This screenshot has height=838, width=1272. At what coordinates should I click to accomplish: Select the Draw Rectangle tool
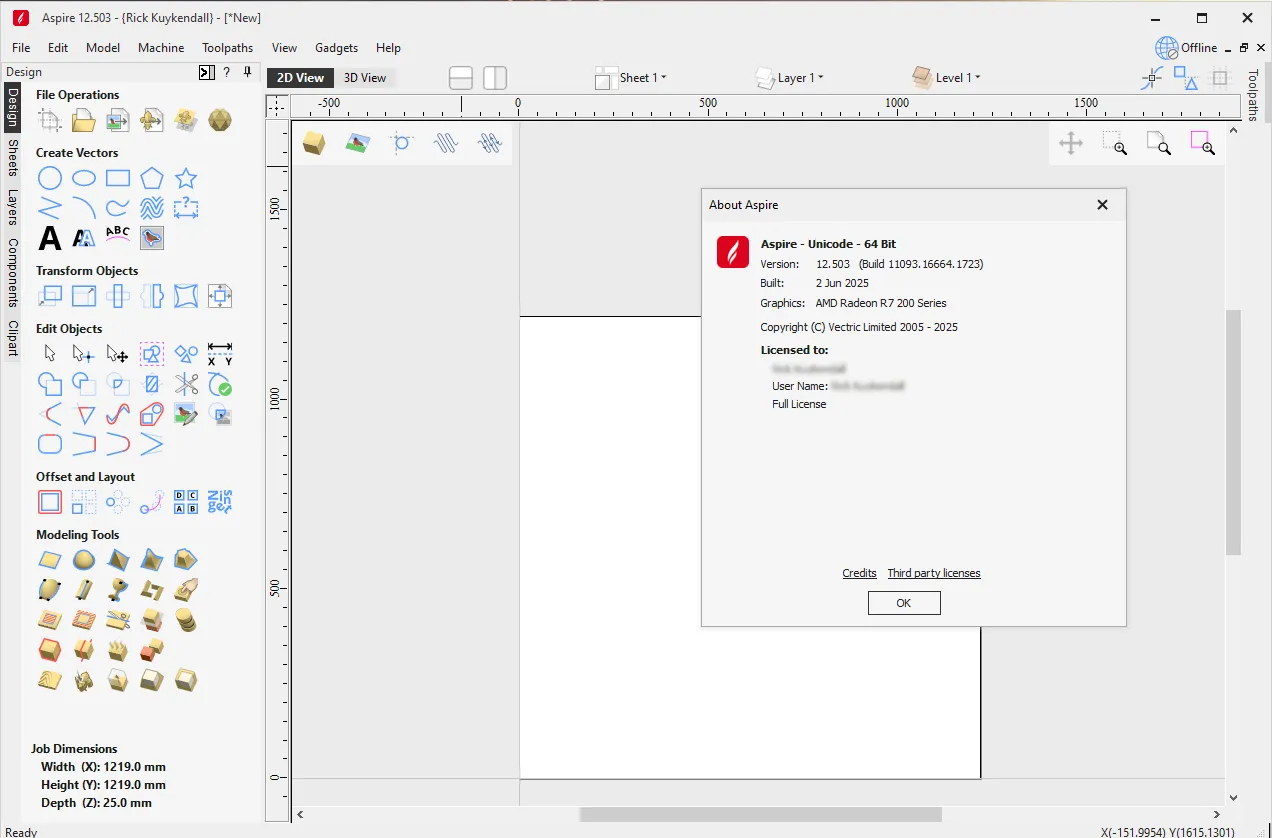118,179
